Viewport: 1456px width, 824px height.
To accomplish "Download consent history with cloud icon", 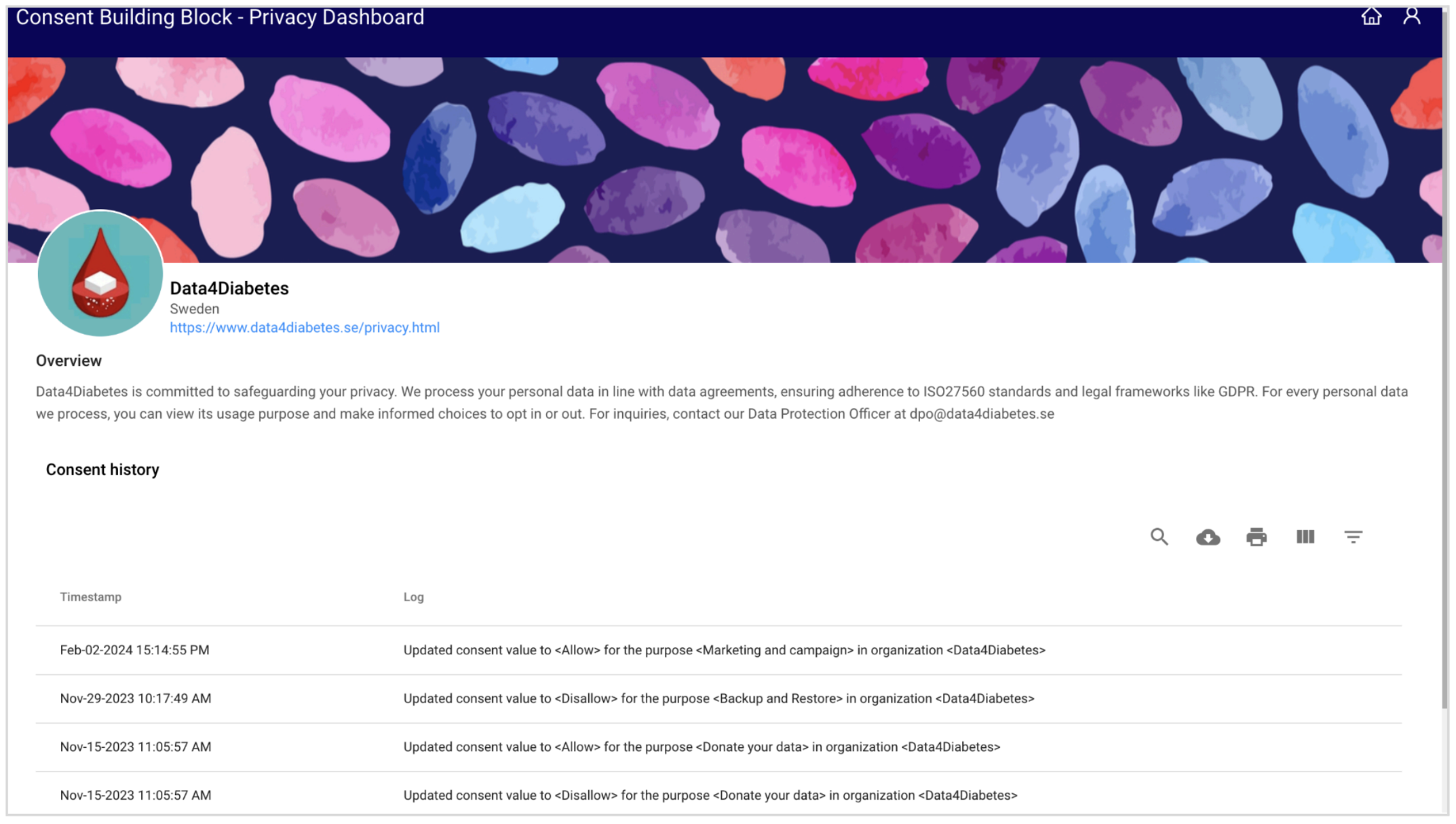I will (1208, 537).
